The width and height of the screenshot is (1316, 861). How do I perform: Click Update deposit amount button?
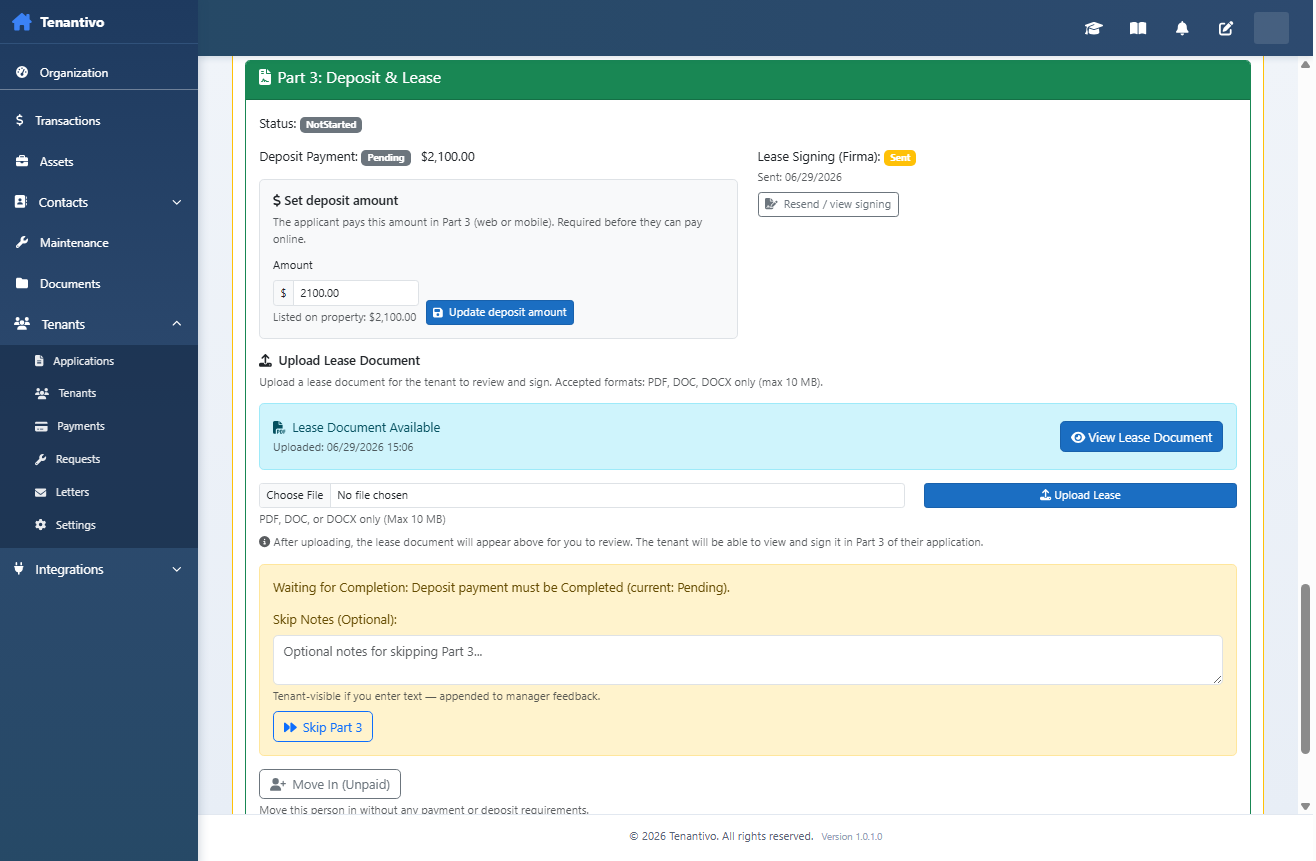point(500,312)
